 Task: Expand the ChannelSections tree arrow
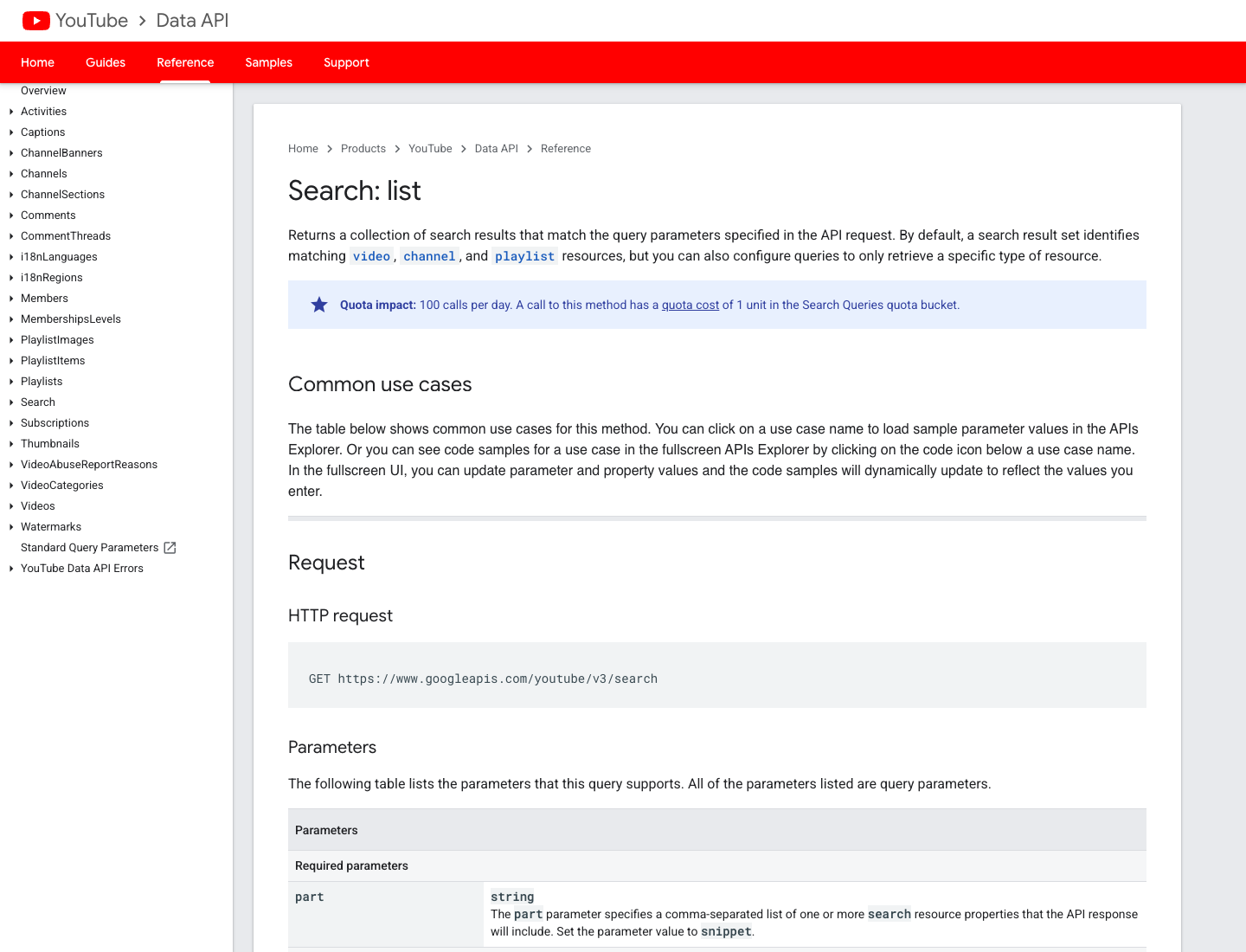[x=11, y=195]
